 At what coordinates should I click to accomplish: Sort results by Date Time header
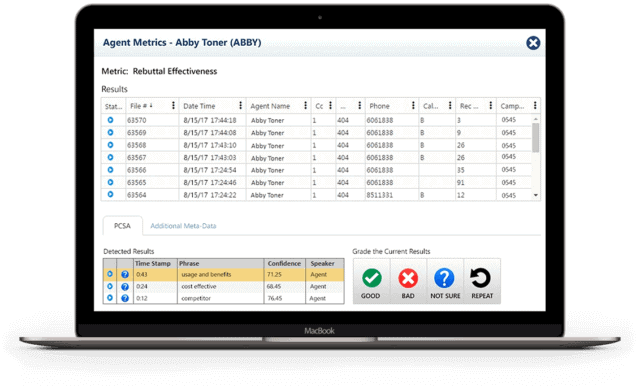pyautogui.click(x=199, y=106)
